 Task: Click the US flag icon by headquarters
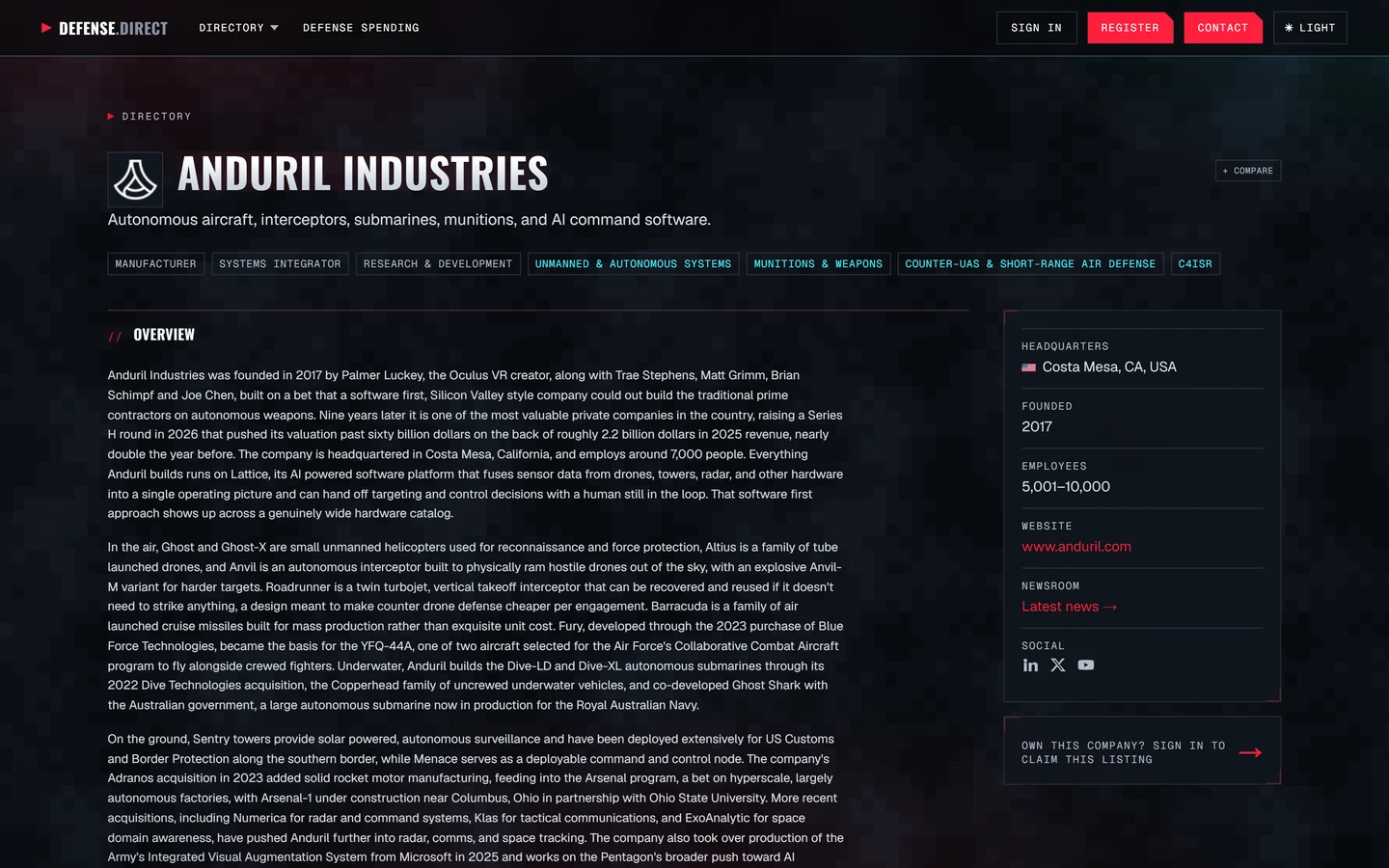click(1029, 367)
